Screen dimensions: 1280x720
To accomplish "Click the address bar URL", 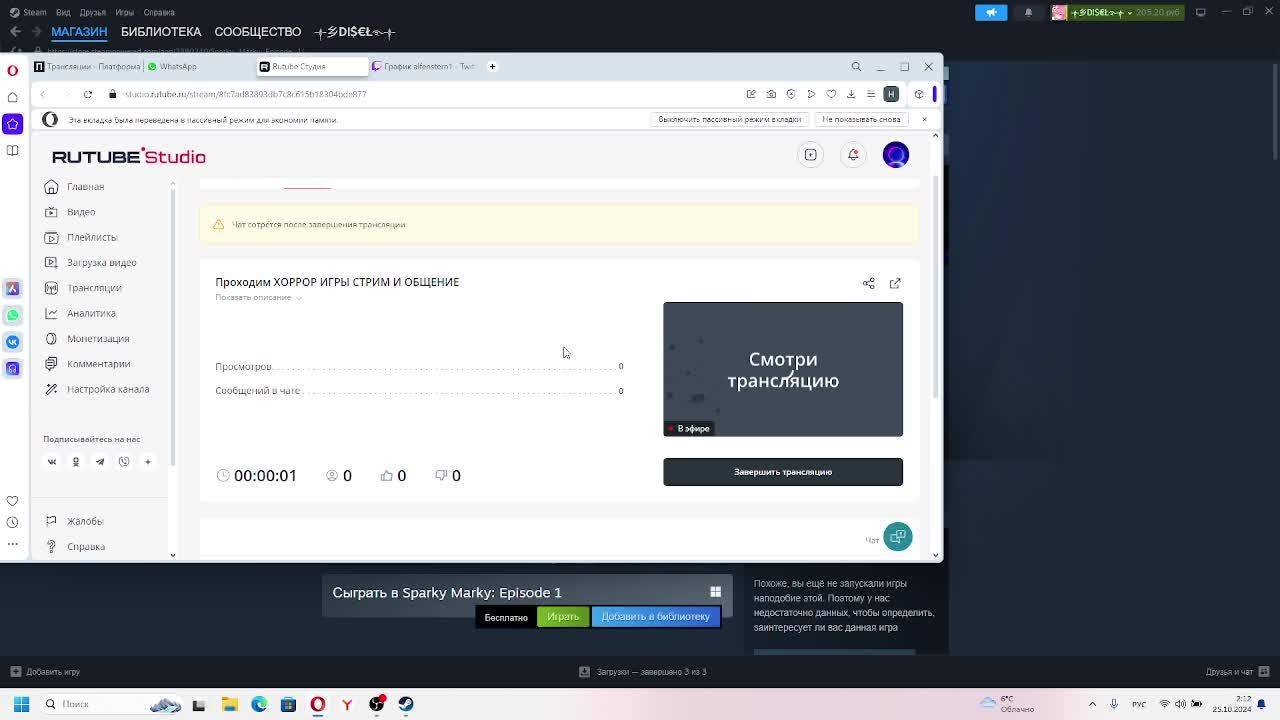I will [245, 94].
